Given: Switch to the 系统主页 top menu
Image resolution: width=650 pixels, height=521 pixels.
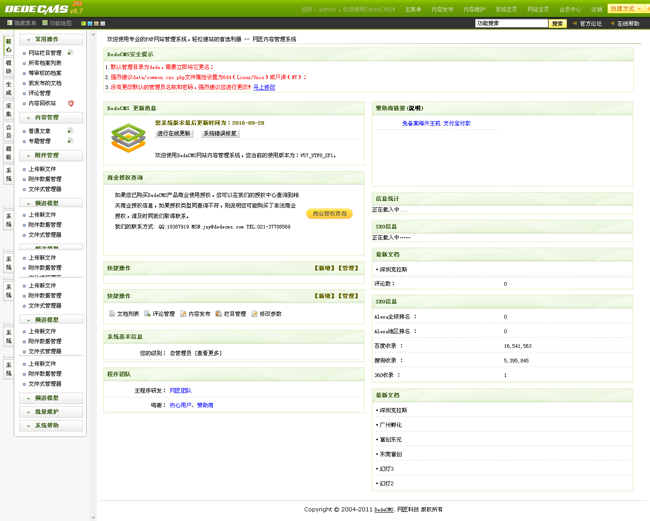Looking at the screenshot, I should point(506,9).
